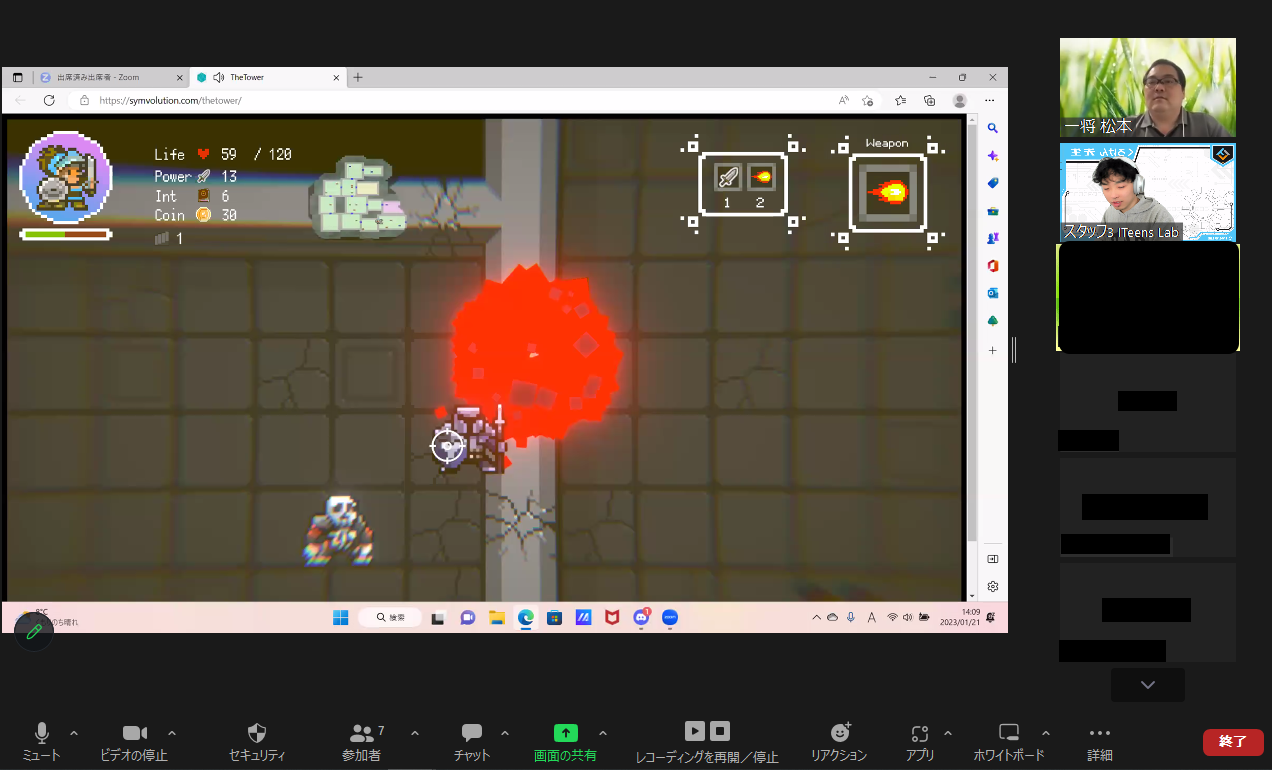Viewport: 1272px width, 770px height.
Task: Open the リアクション reactions menu
Action: (839, 743)
